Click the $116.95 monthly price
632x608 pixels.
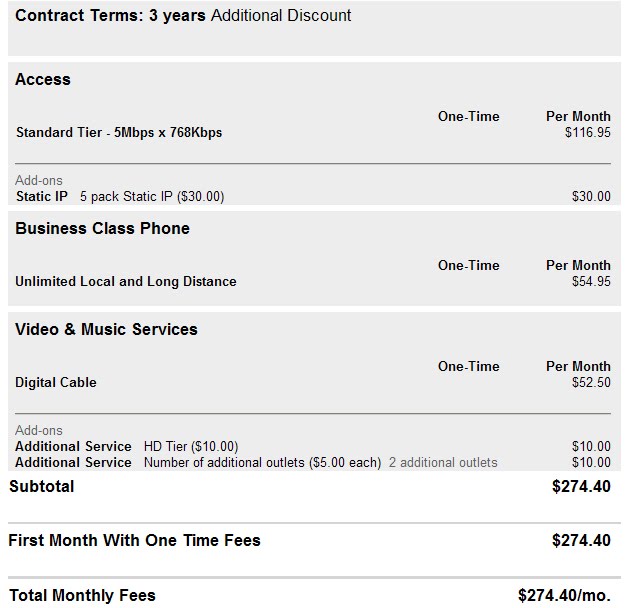point(588,133)
